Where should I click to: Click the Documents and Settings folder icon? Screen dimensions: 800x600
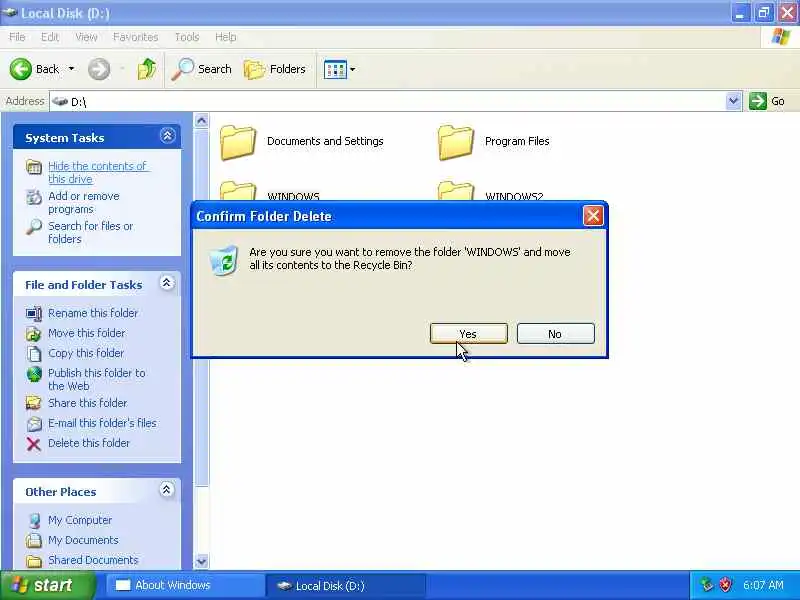click(x=238, y=142)
